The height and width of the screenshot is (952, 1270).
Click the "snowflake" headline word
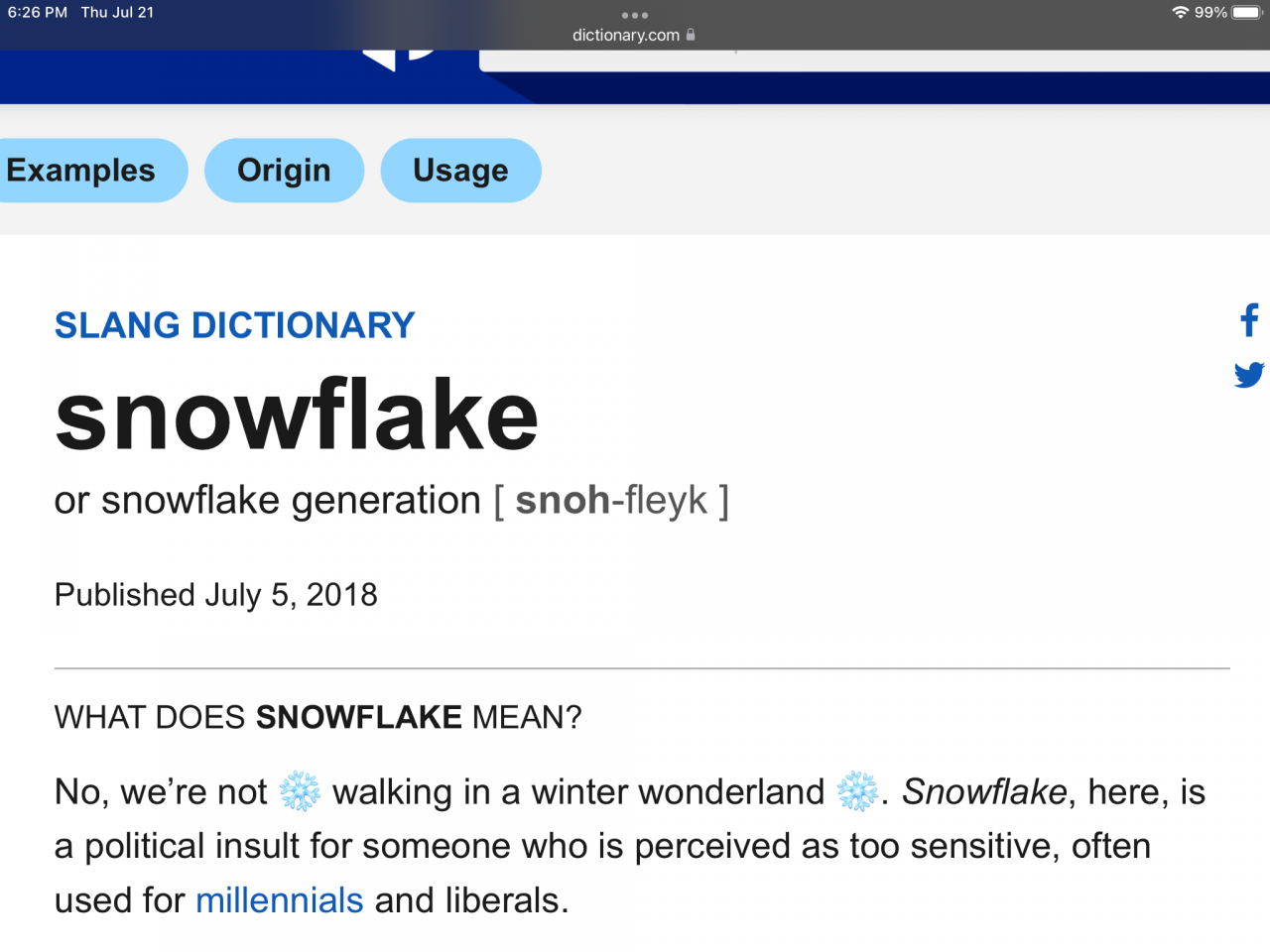(x=297, y=415)
